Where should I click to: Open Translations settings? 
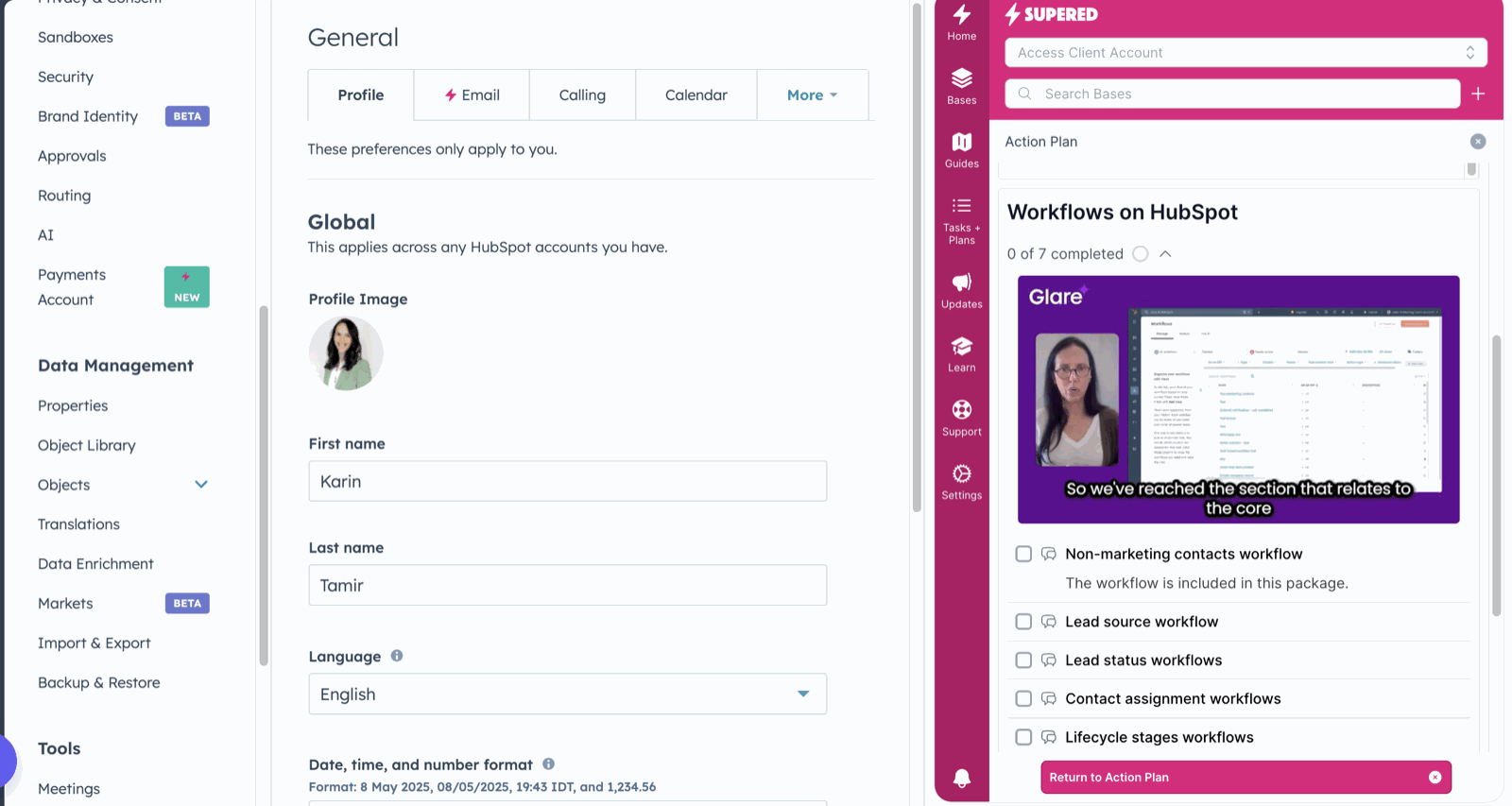coord(78,524)
